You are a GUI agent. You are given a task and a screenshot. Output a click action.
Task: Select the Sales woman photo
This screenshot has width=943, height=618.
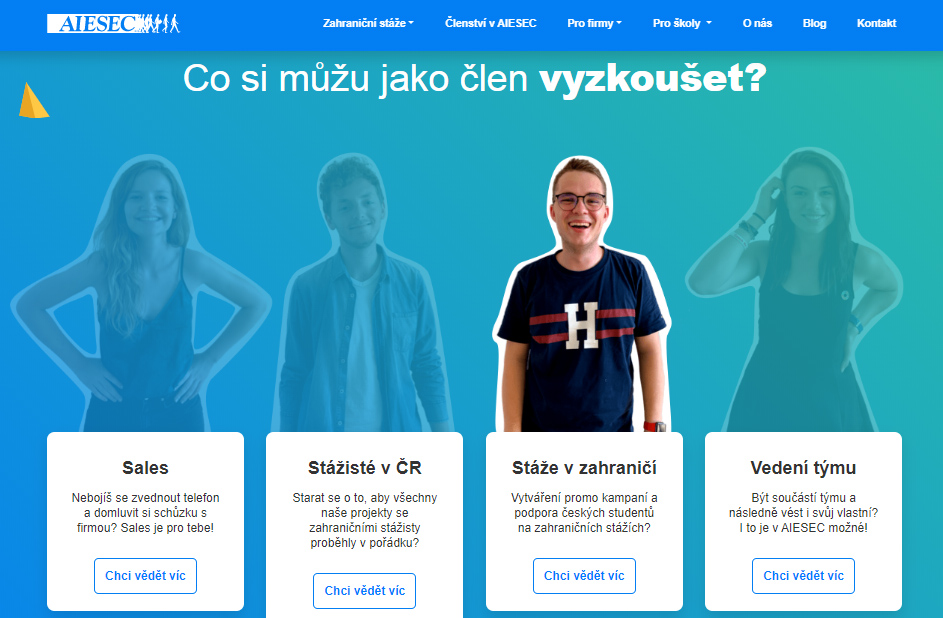(x=142, y=293)
